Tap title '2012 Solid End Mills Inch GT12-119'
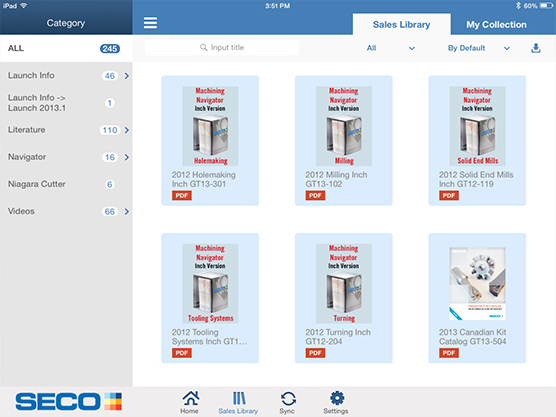The height and width of the screenshot is (417, 556). tap(476, 179)
